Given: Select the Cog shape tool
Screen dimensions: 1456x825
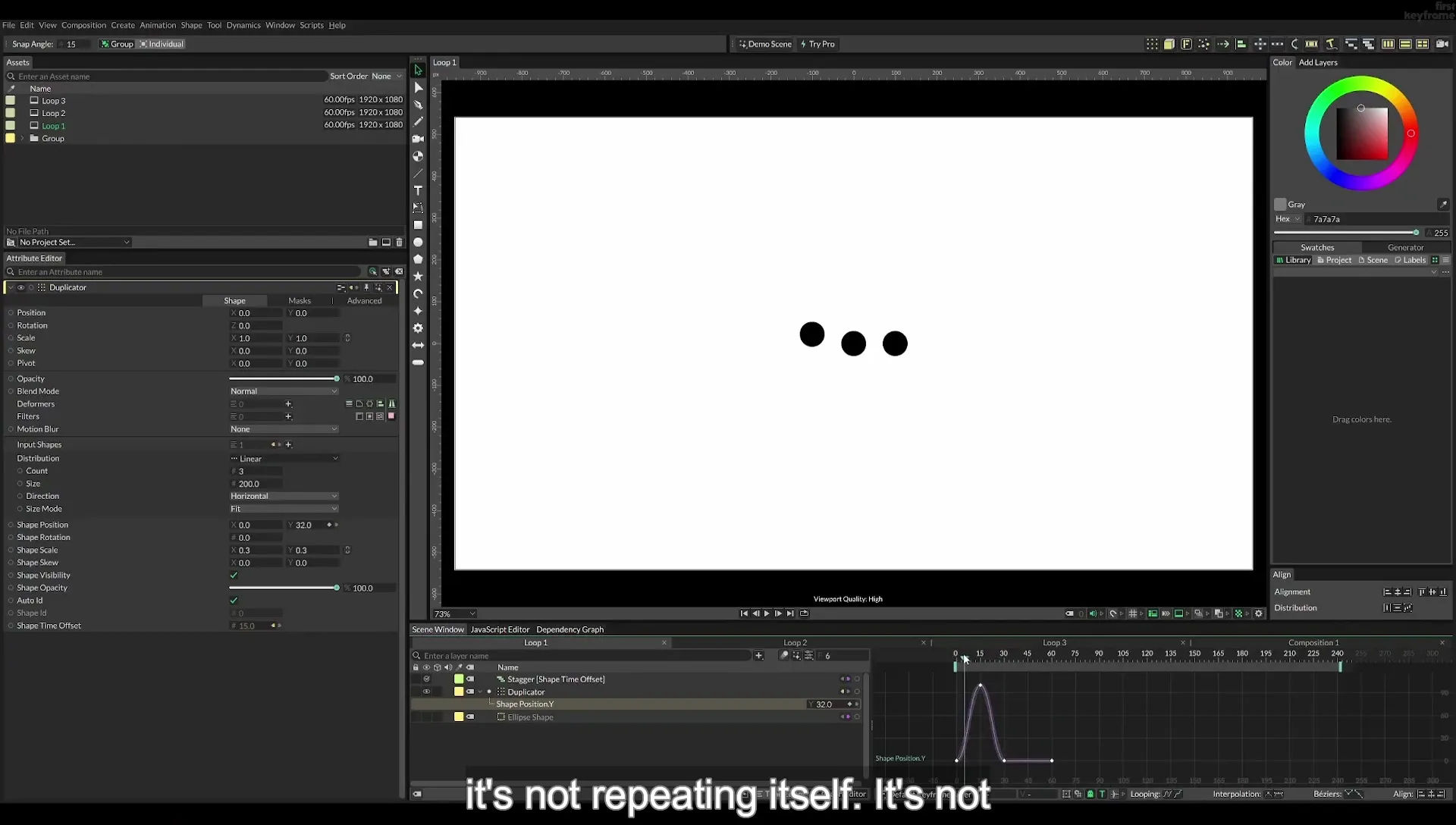Looking at the screenshot, I should pos(418,328).
